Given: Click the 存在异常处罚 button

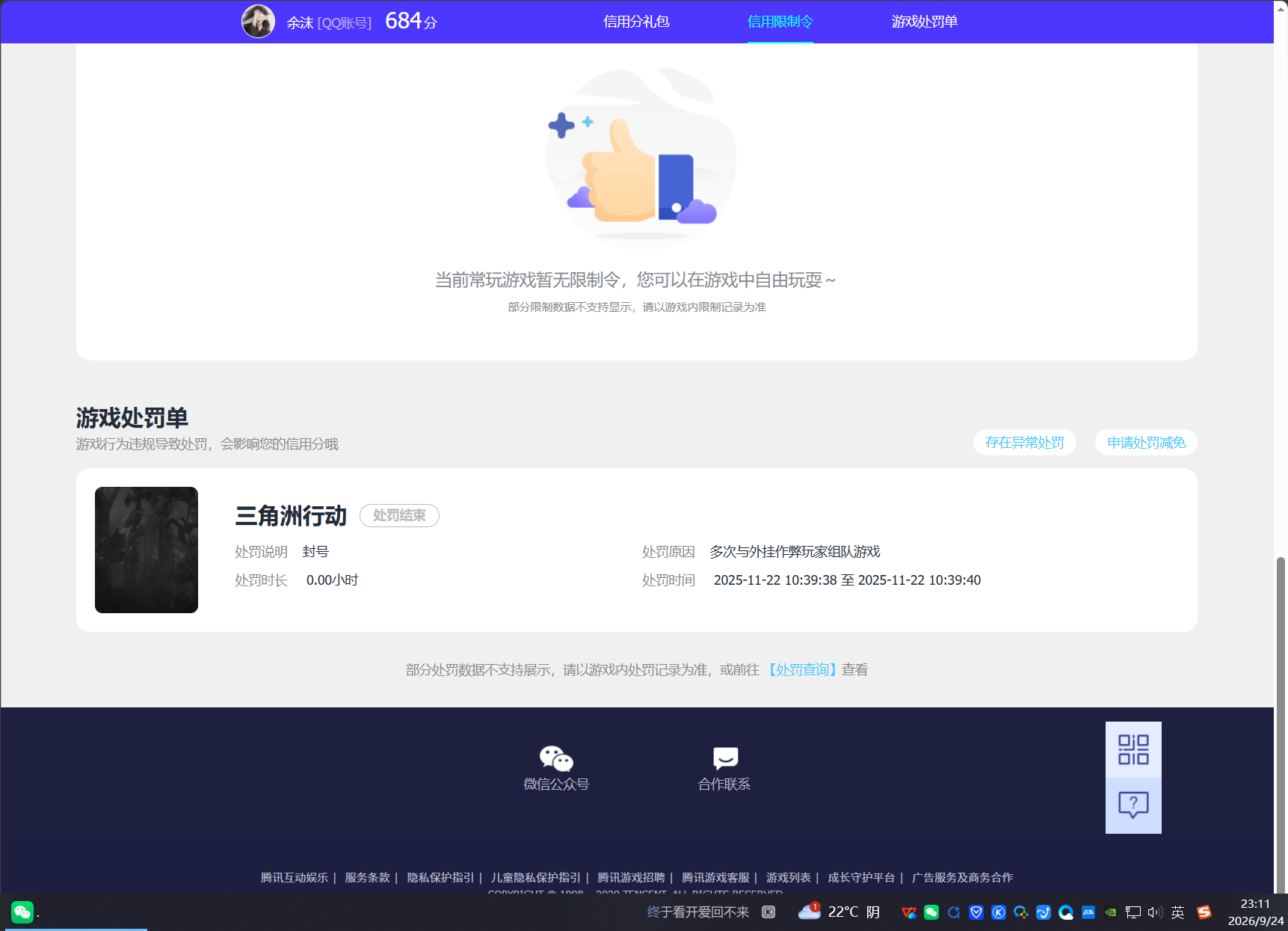Looking at the screenshot, I should 1024,442.
